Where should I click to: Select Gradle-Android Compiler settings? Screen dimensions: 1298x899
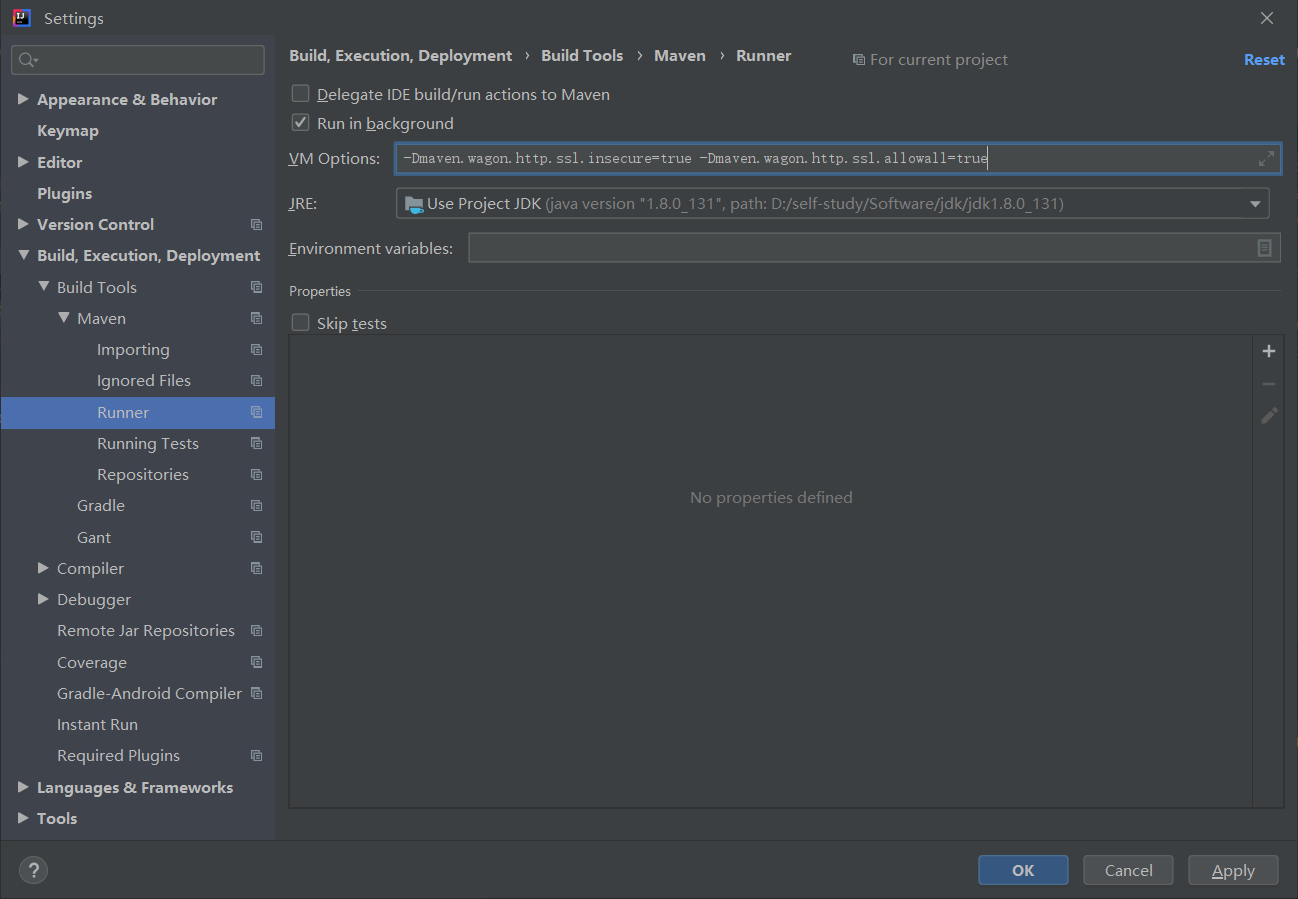(x=150, y=694)
